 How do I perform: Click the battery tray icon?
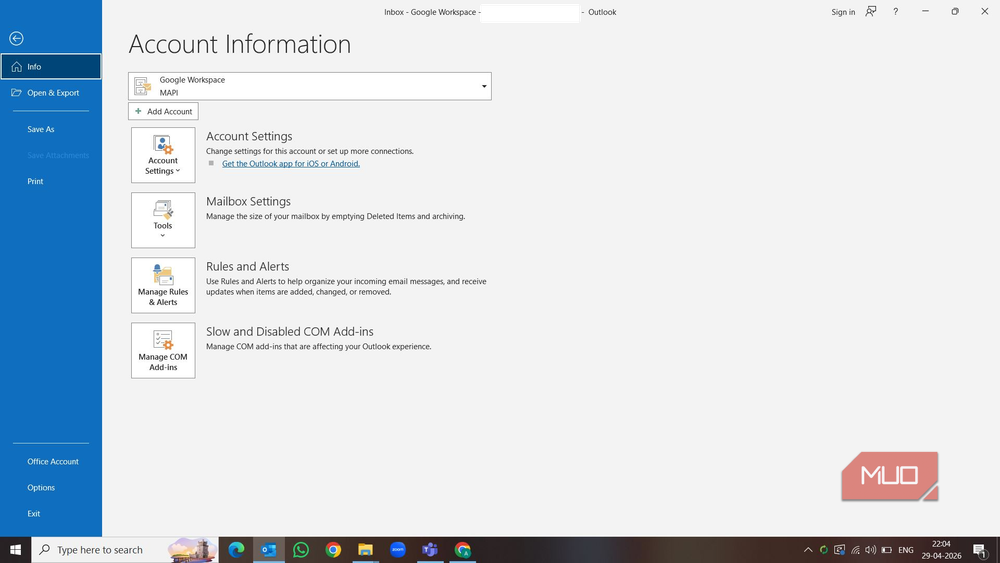(886, 550)
